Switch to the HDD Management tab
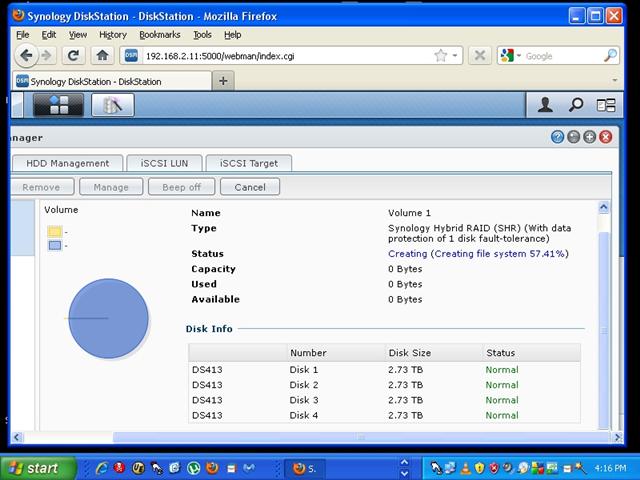The image size is (640, 480). click(67, 163)
